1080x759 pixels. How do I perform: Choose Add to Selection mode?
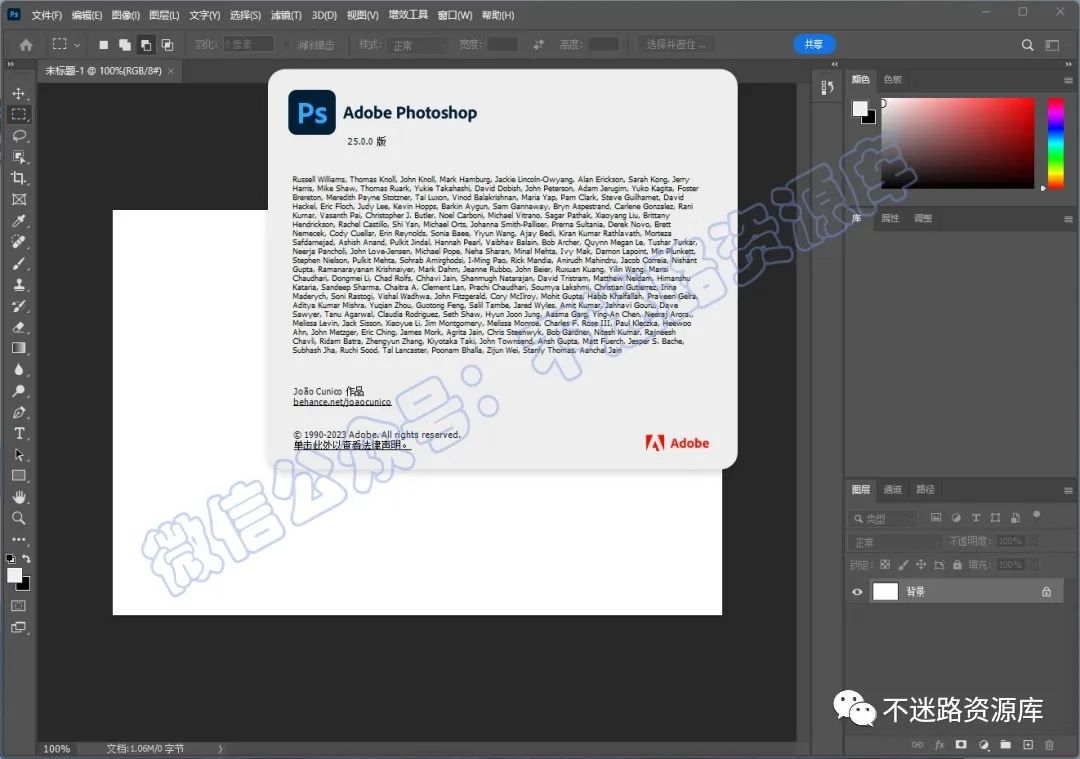pos(125,45)
